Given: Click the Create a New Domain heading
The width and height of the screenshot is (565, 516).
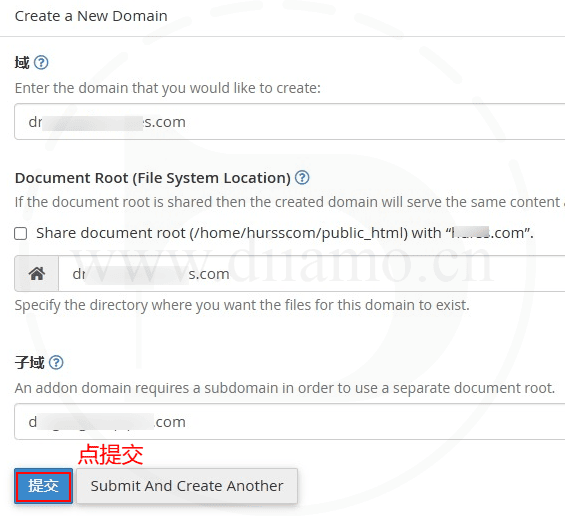Looking at the screenshot, I should coord(91,16).
